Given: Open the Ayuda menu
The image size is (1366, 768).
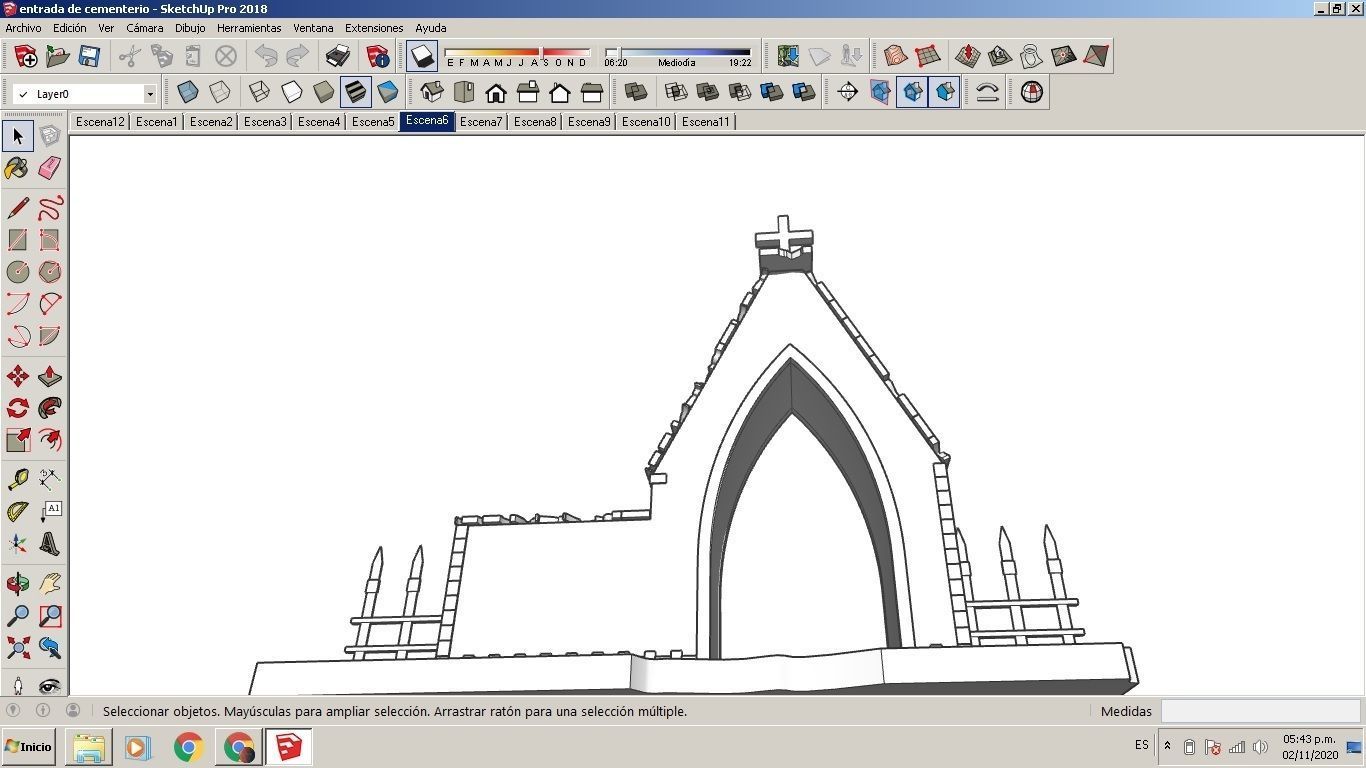Looking at the screenshot, I should tap(430, 28).
